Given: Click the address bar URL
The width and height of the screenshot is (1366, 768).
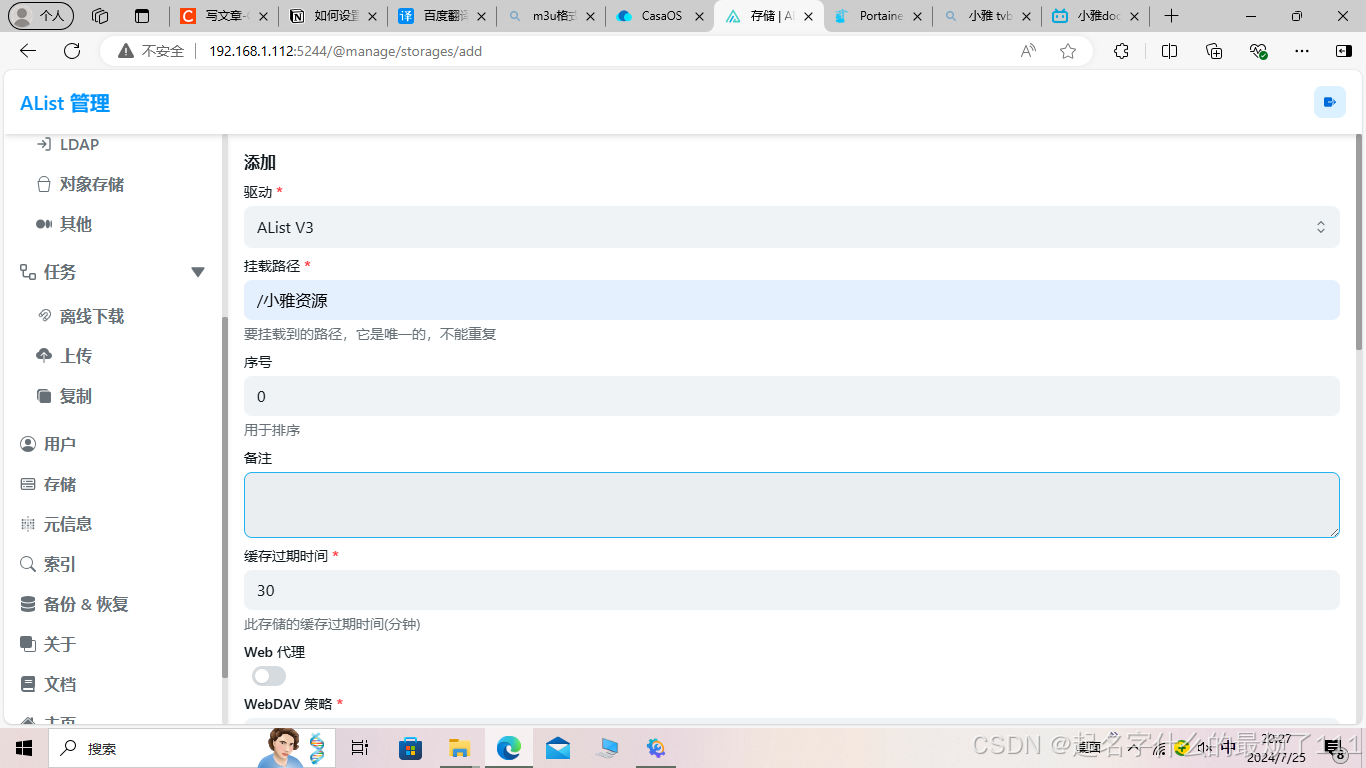Looking at the screenshot, I should pos(345,51).
